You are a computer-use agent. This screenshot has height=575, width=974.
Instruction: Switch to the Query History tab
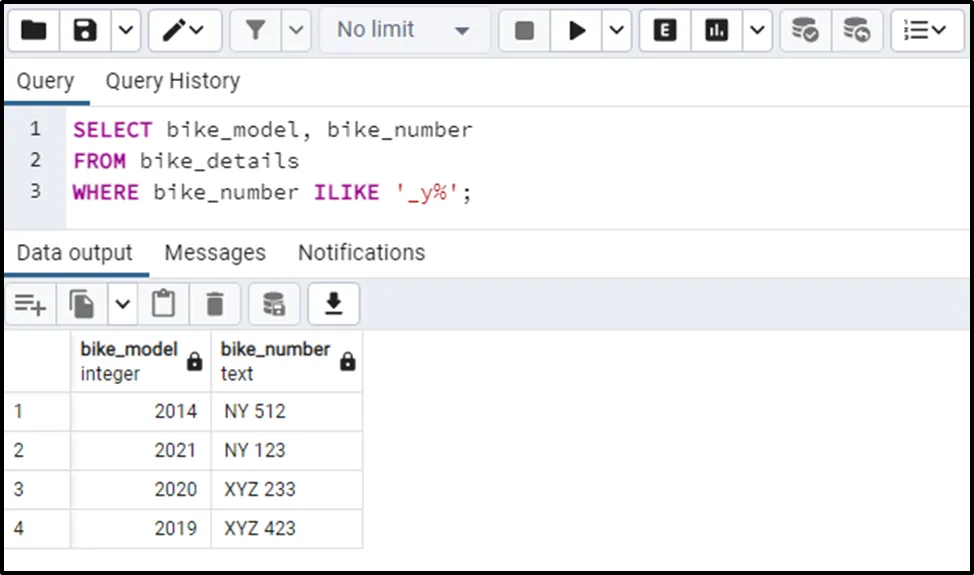(172, 81)
